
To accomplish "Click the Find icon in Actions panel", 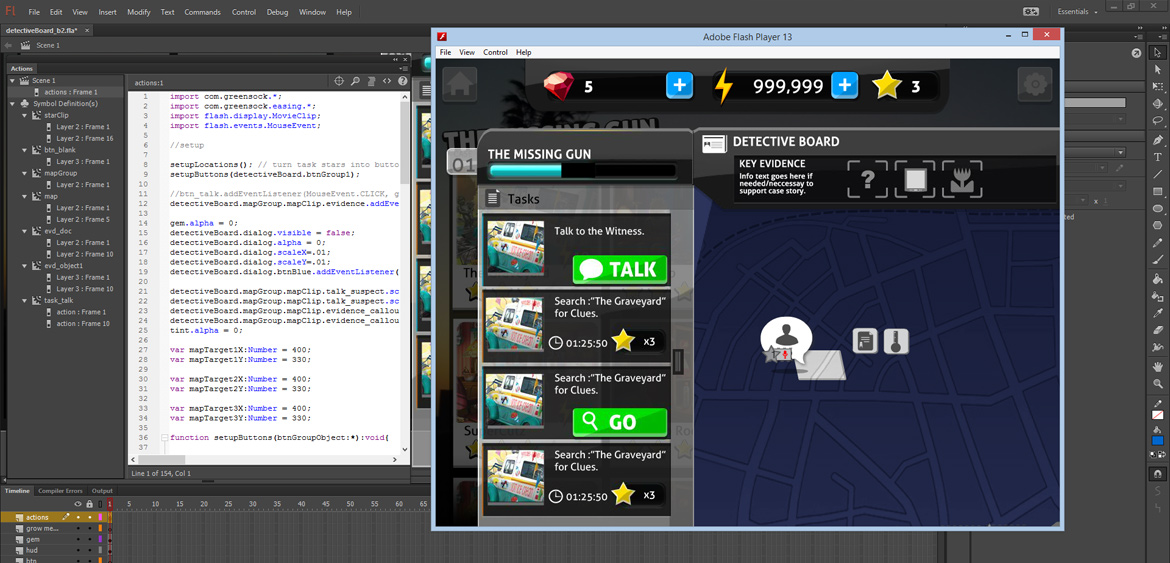I will tap(355, 82).
